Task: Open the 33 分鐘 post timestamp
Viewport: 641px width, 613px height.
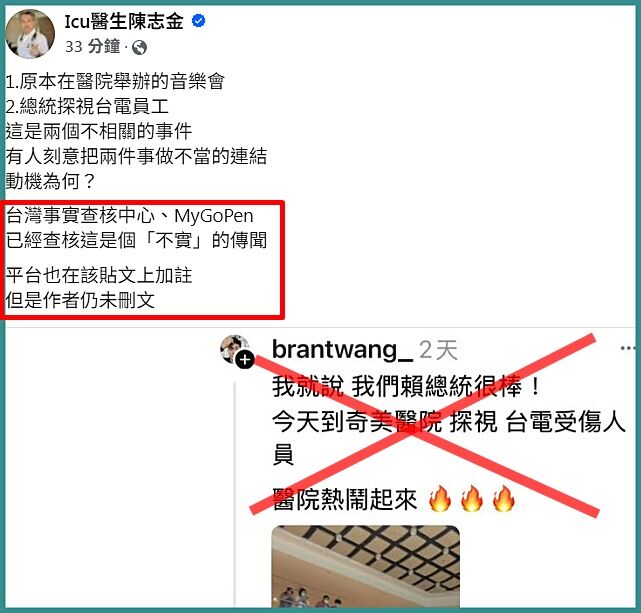Action: 92,46
